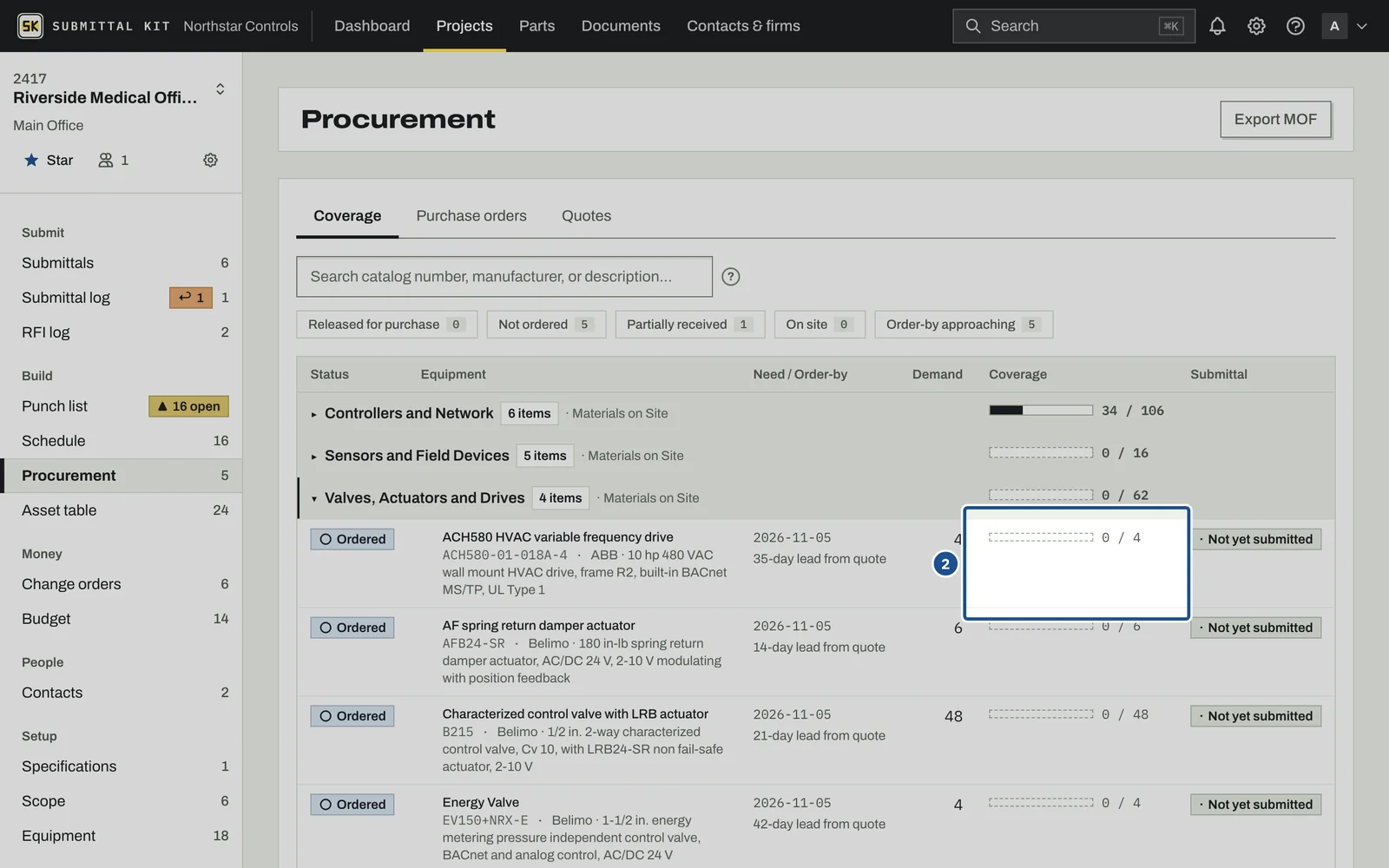Open project settings gear in sidebar
The image size is (1389, 868).
pyautogui.click(x=210, y=160)
